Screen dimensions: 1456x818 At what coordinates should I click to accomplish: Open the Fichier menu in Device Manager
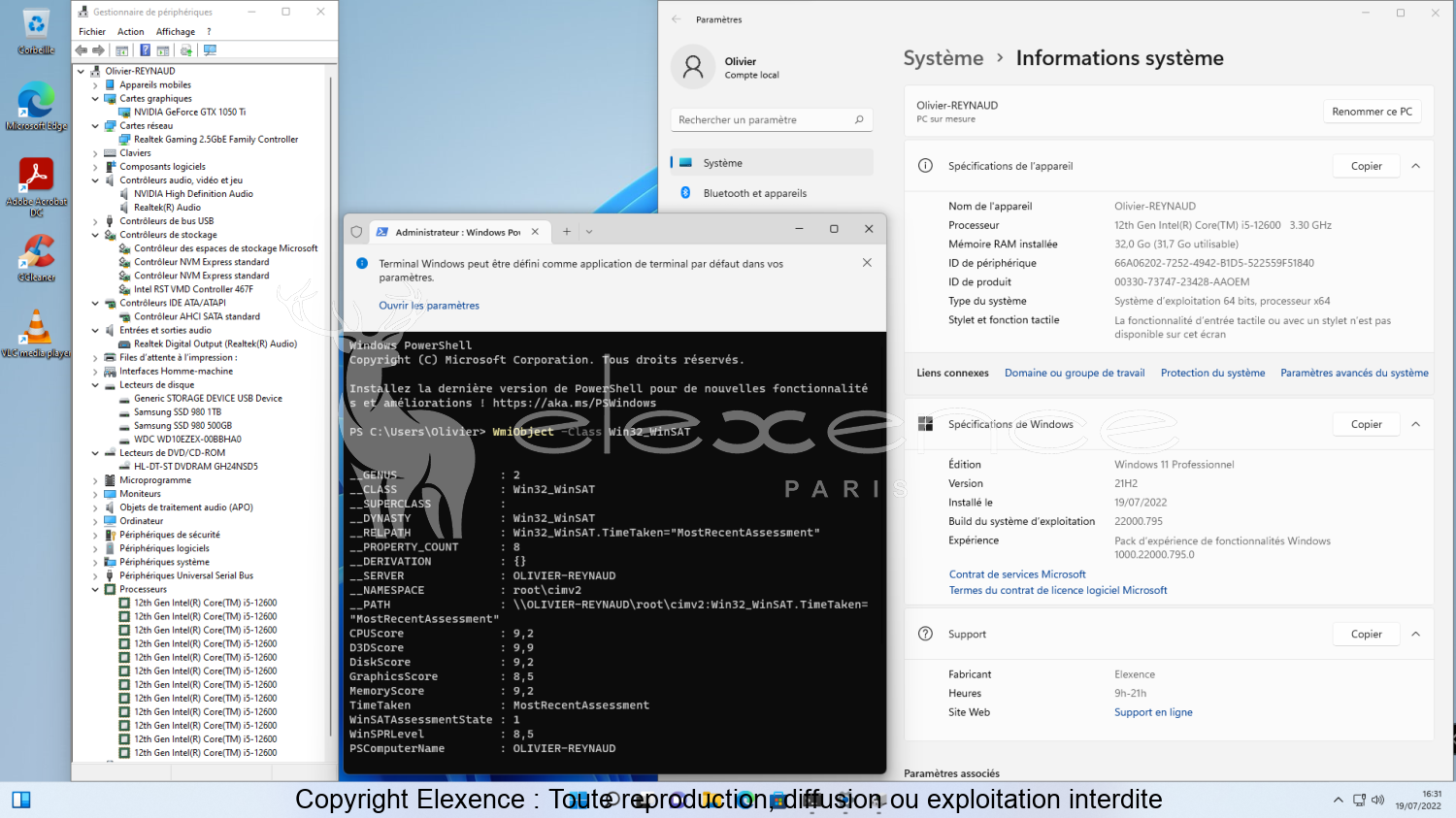click(x=92, y=32)
